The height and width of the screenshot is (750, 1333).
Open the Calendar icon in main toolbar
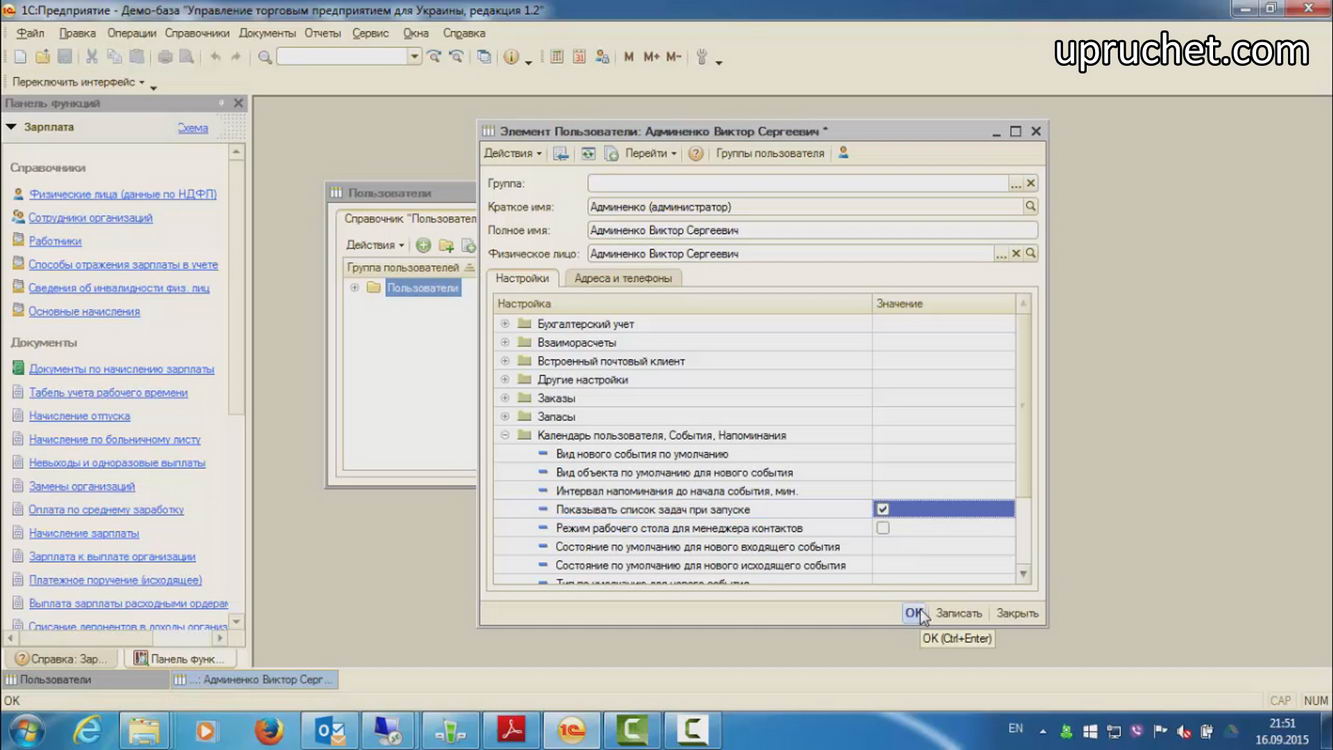point(579,57)
